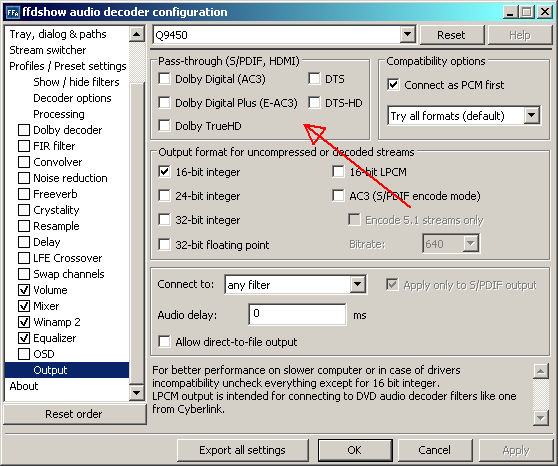Image resolution: width=558 pixels, height=466 pixels.
Task: Enable Dolby Digital (AC3) pass-through
Action: point(164,79)
